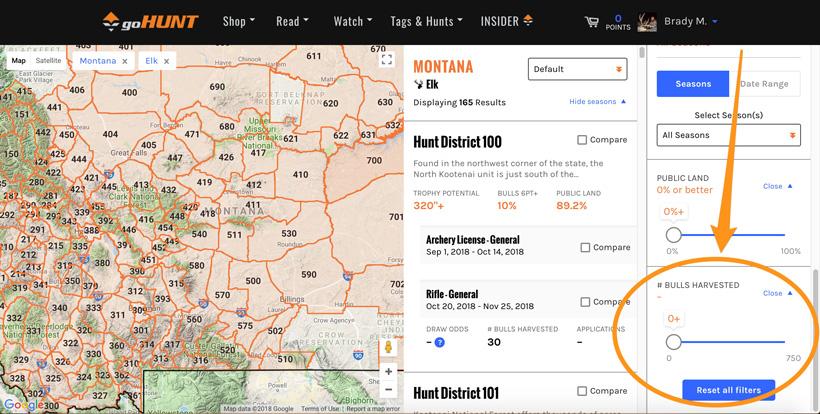The image size is (820, 414).
Task: Click the Reset all filters button
Action: (x=728, y=389)
